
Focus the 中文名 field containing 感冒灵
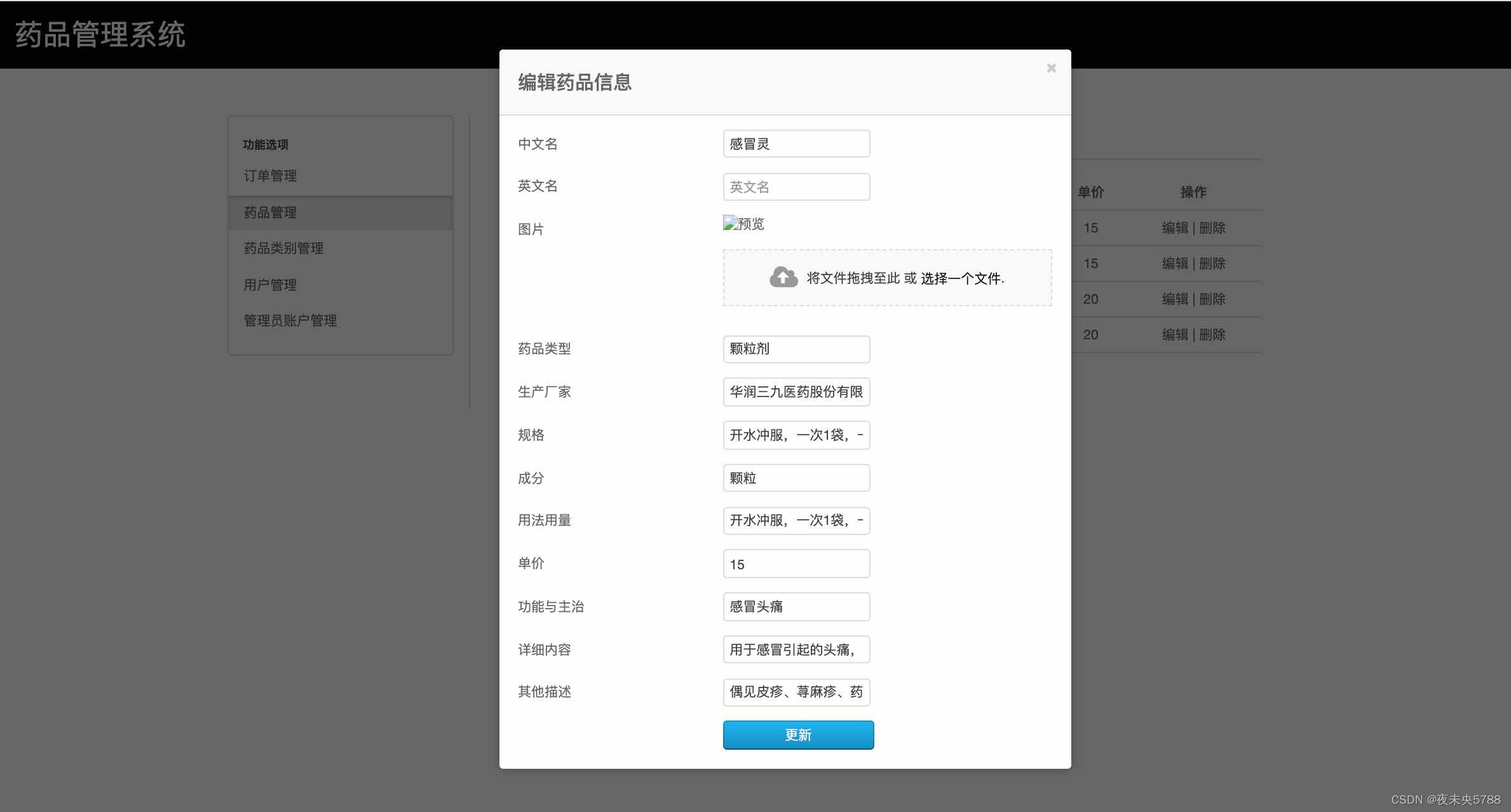(x=796, y=144)
